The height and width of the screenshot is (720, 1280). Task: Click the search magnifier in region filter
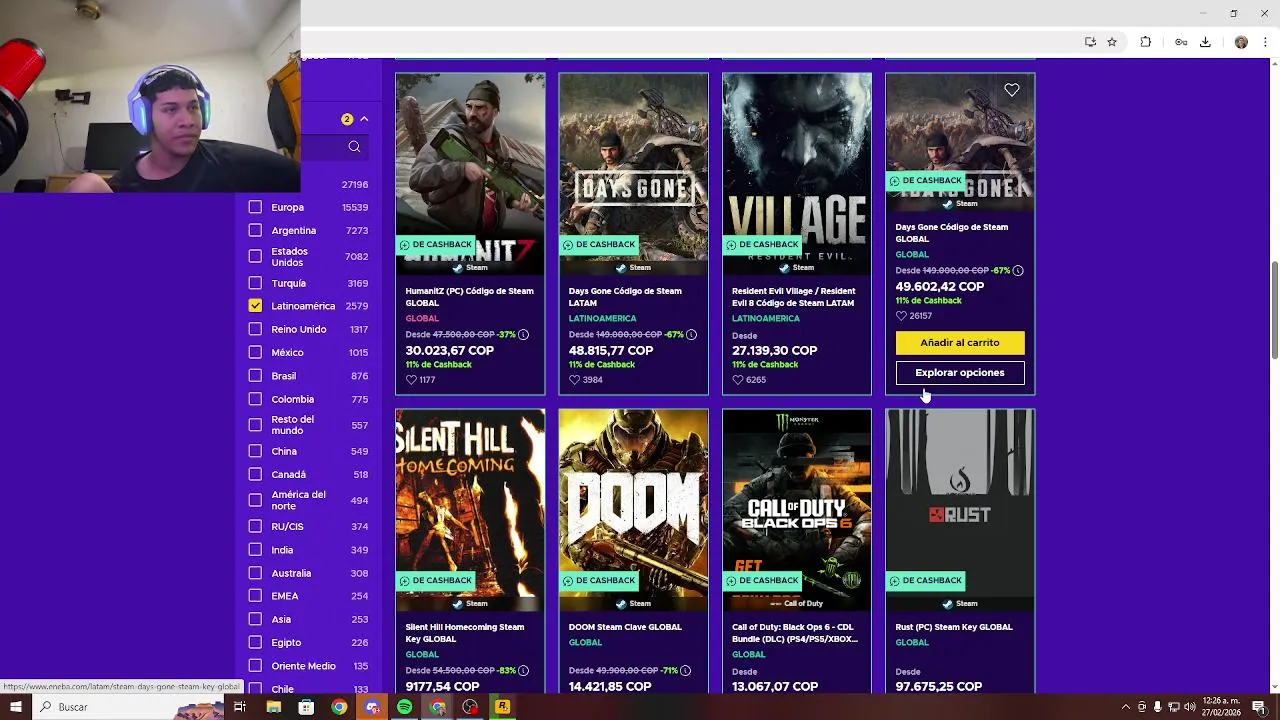[x=354, y=147]
